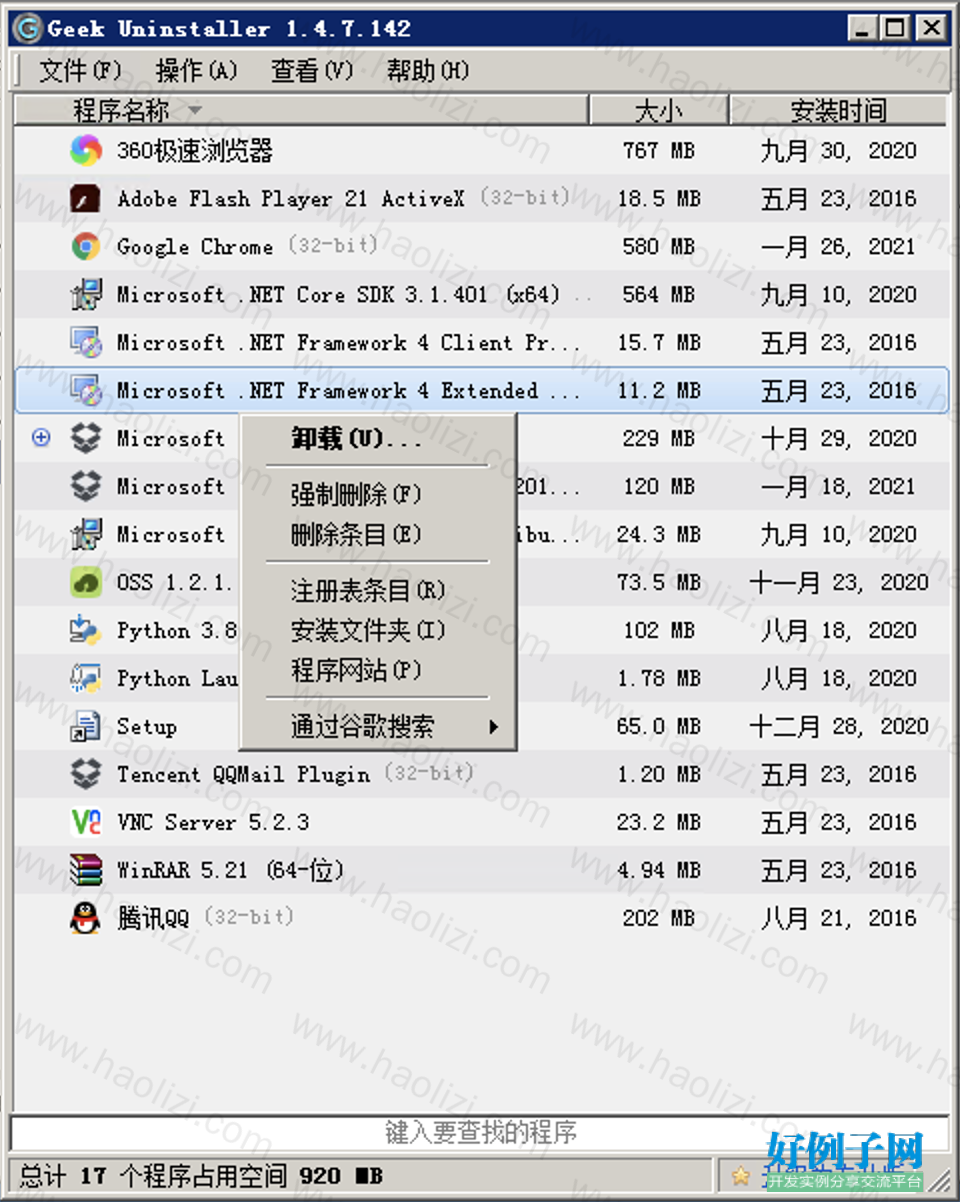The height and width of the screenshot is (1202, 960).
Task: Click the Python Launcher icon
Action: click(86, 679)
